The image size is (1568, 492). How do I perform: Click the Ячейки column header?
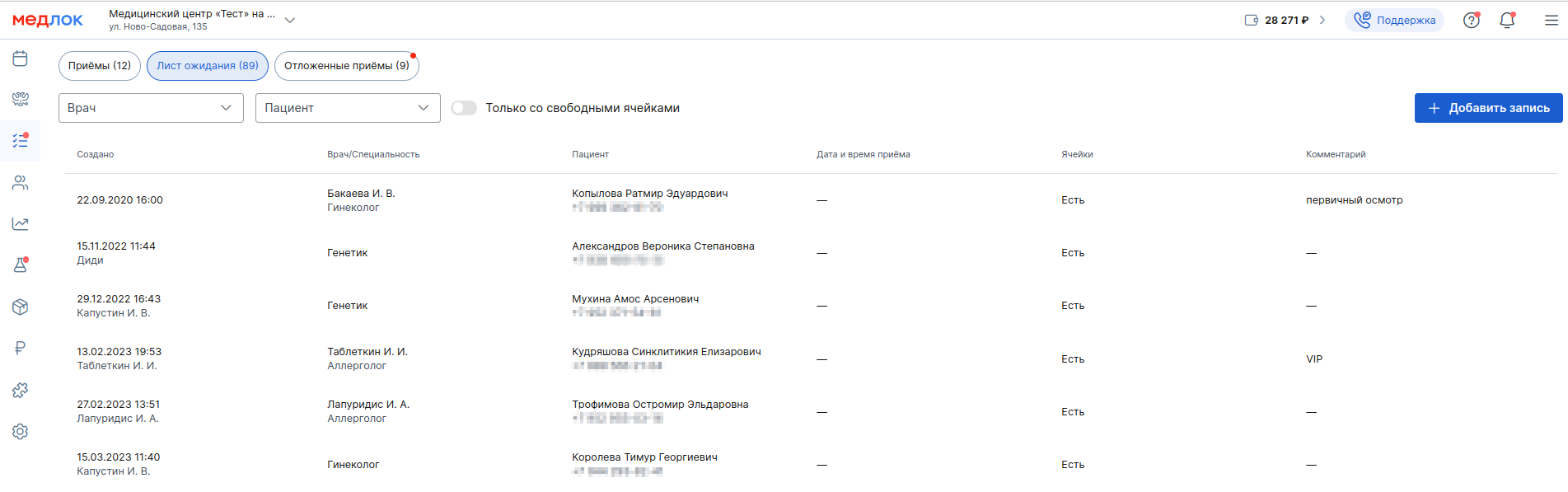click(x=1077, y=154)
